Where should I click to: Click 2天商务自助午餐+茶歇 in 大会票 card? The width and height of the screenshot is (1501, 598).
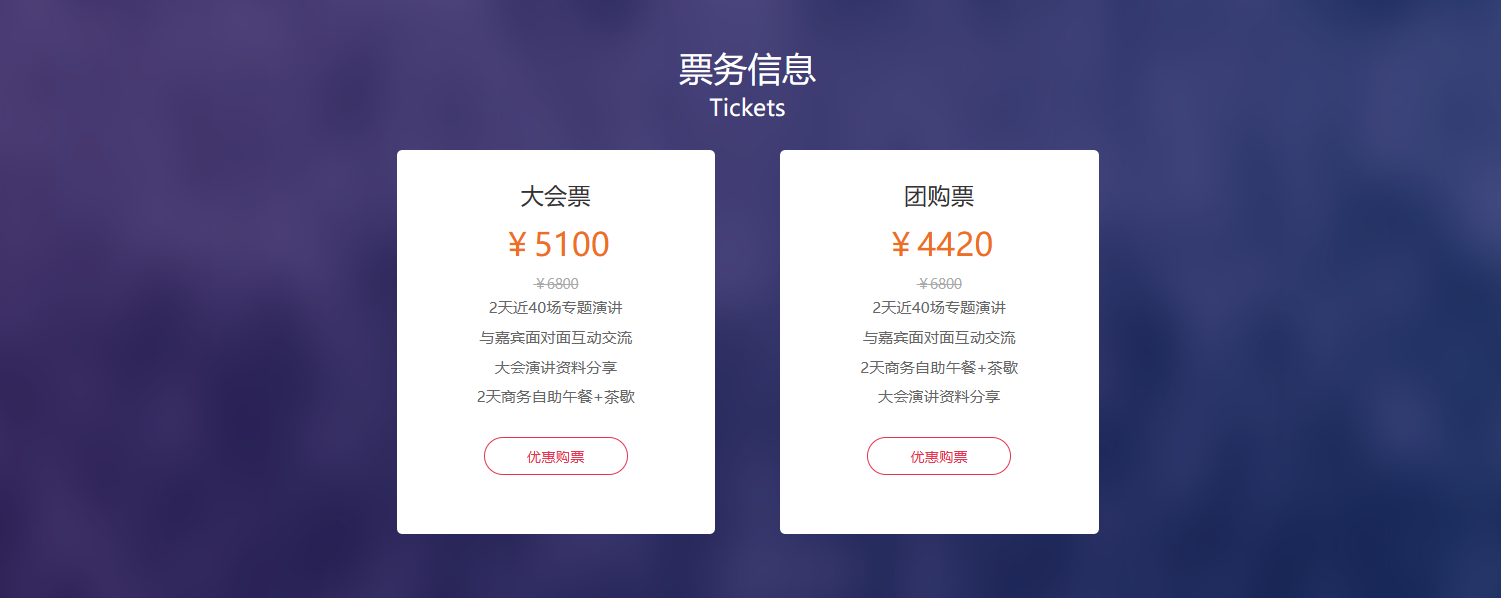556,396
